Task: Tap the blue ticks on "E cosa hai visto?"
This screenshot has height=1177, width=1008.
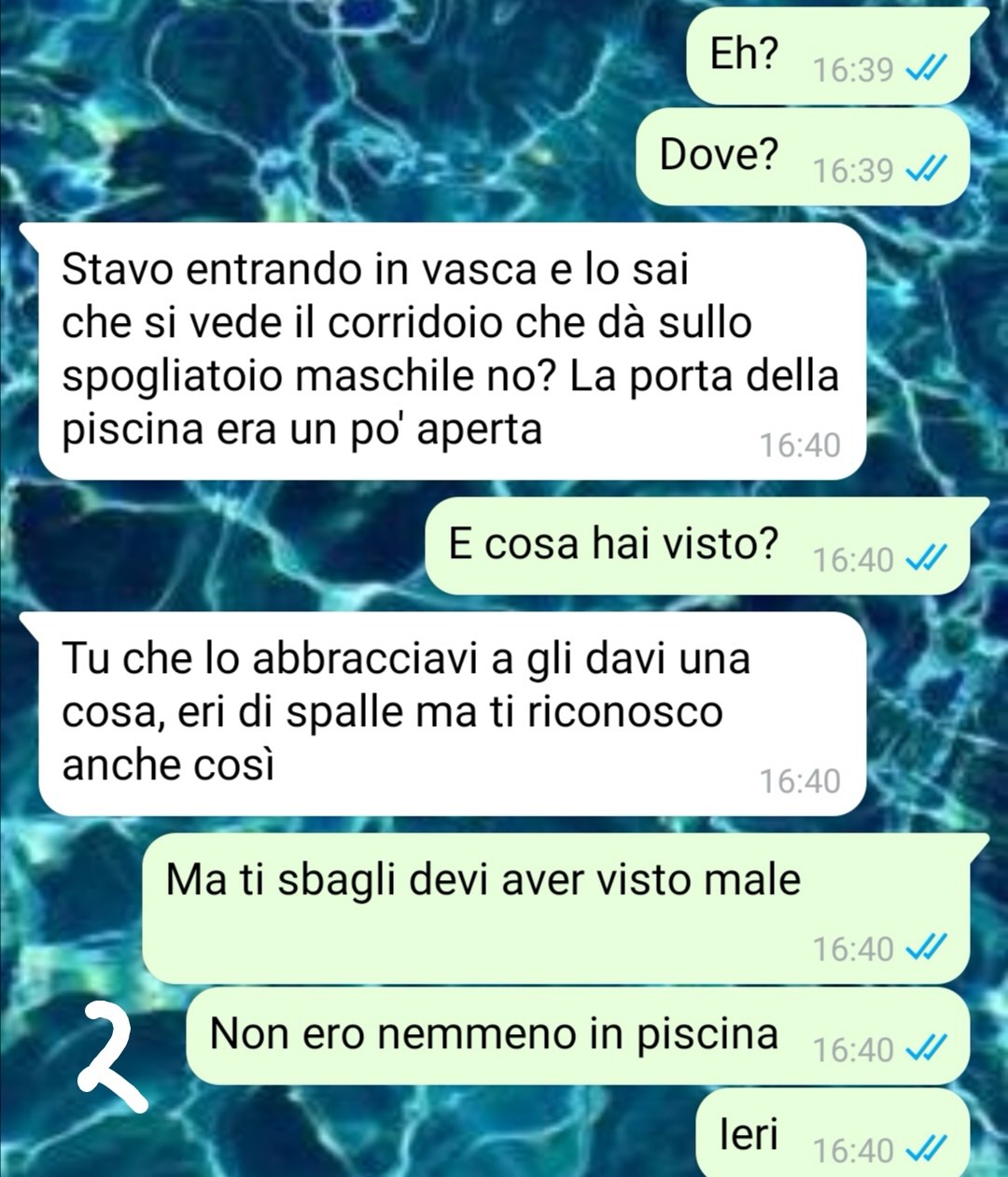Action: [928, 559]
